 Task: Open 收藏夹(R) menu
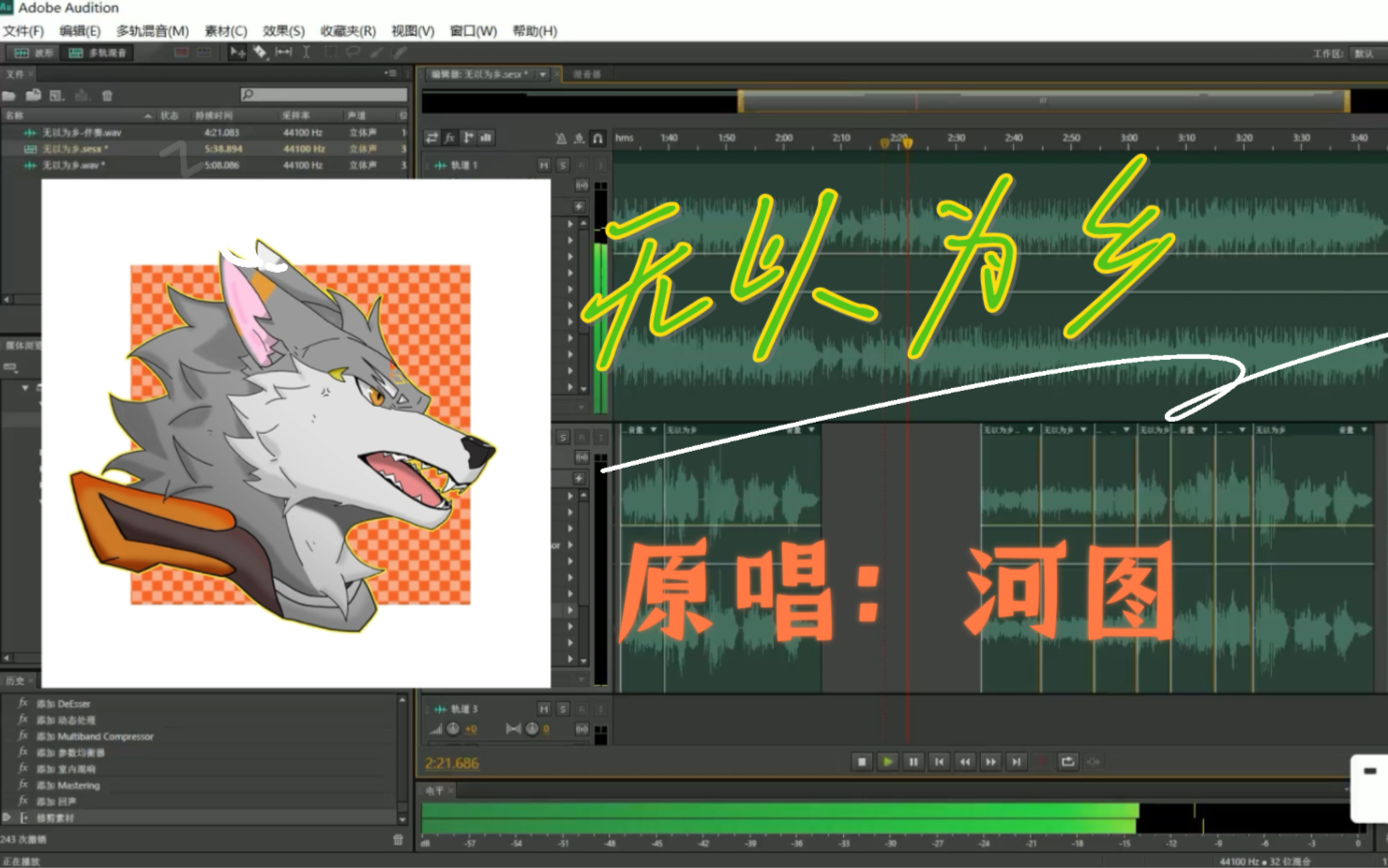tap(348, 31)
